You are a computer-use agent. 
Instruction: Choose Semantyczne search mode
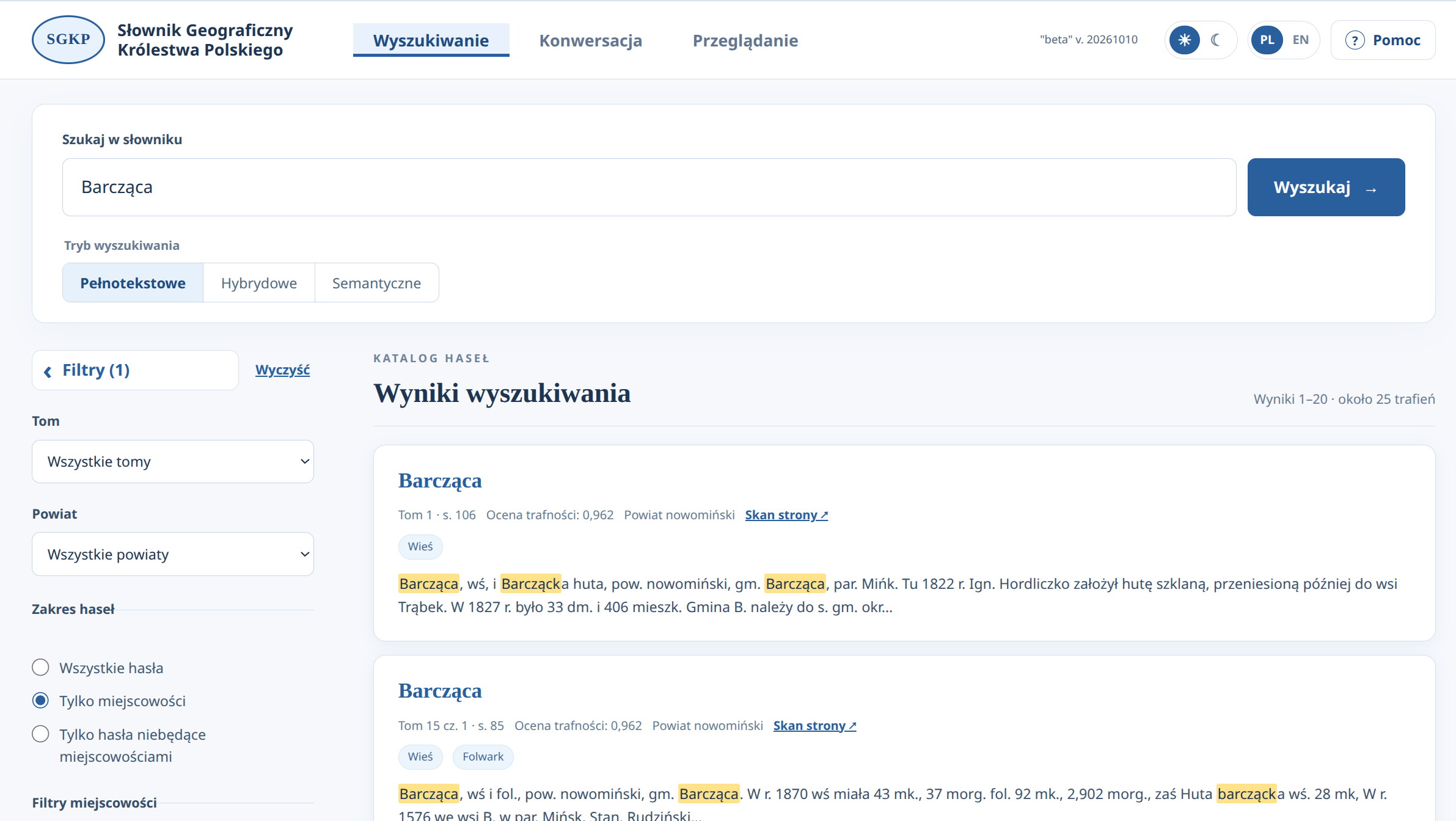coord(376,283)
